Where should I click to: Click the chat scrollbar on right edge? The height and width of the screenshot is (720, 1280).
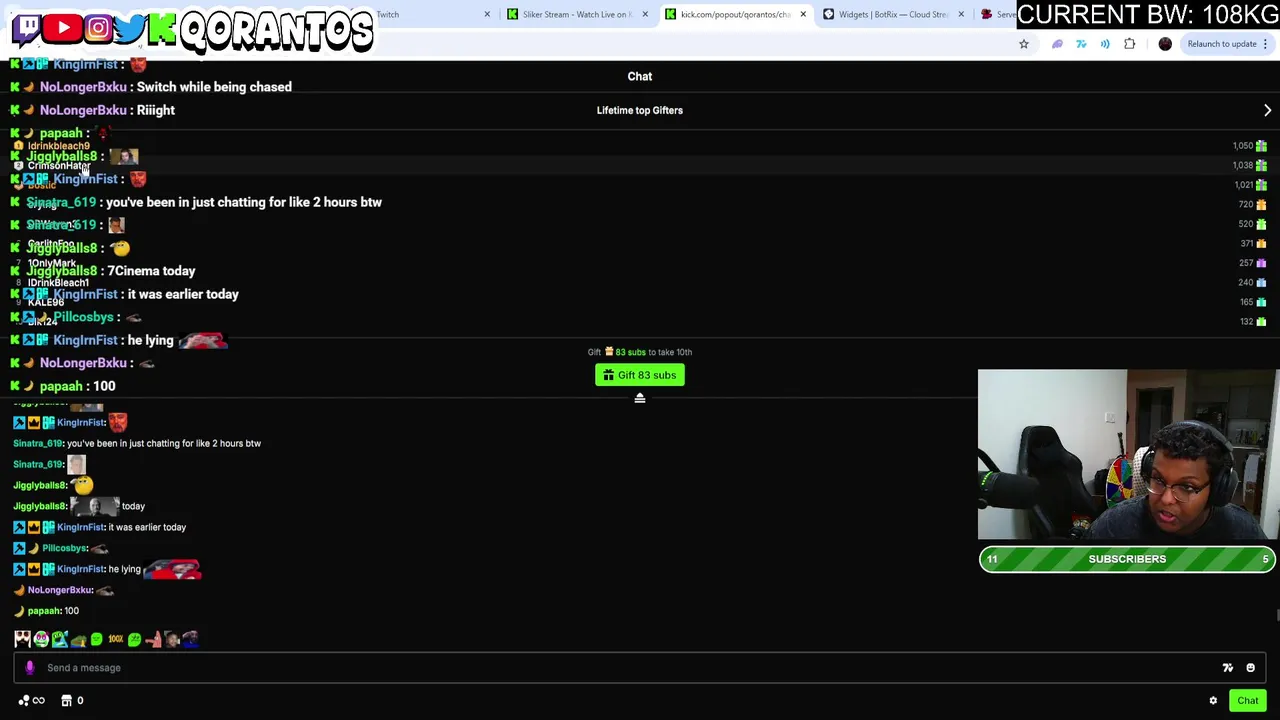coord(1277,617)
